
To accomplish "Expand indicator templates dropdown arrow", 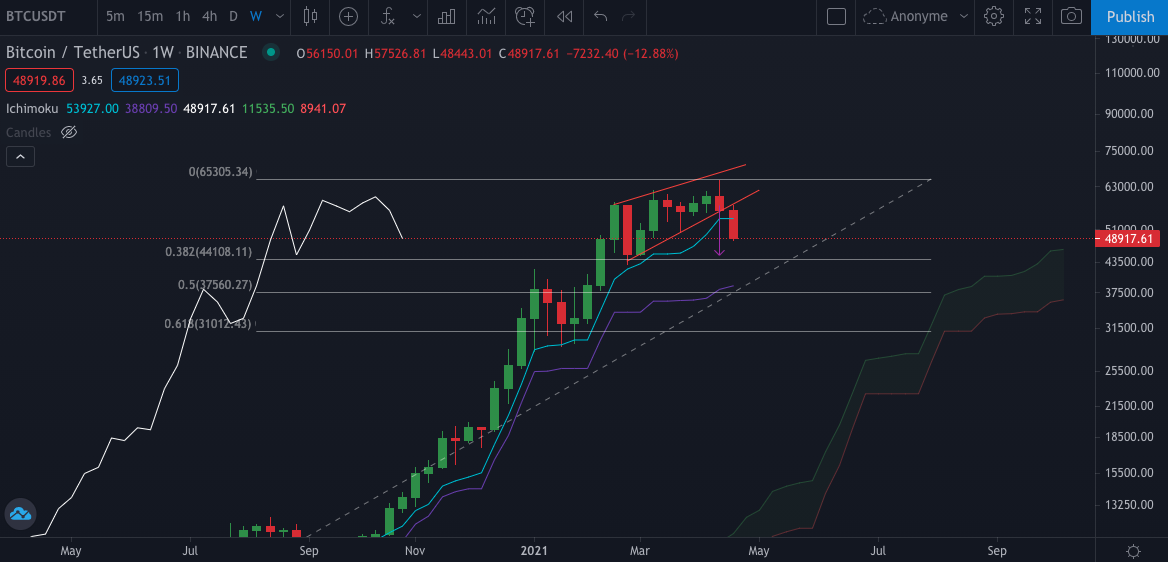I will tap(416, 16).
